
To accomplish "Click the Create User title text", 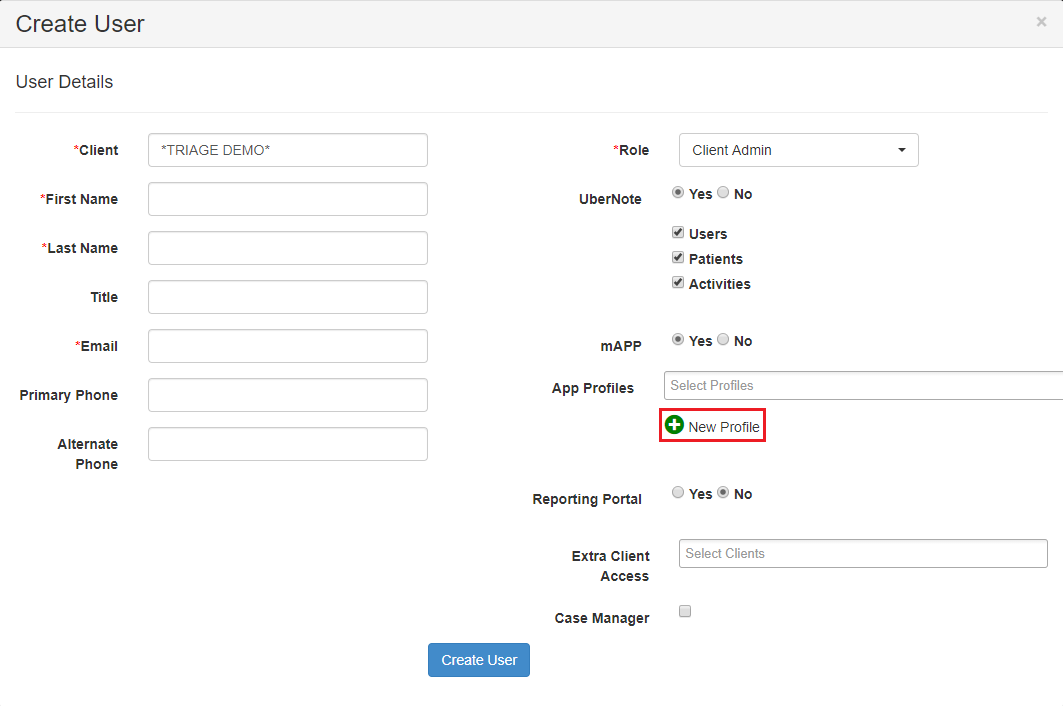I will (x=80, y=24).
